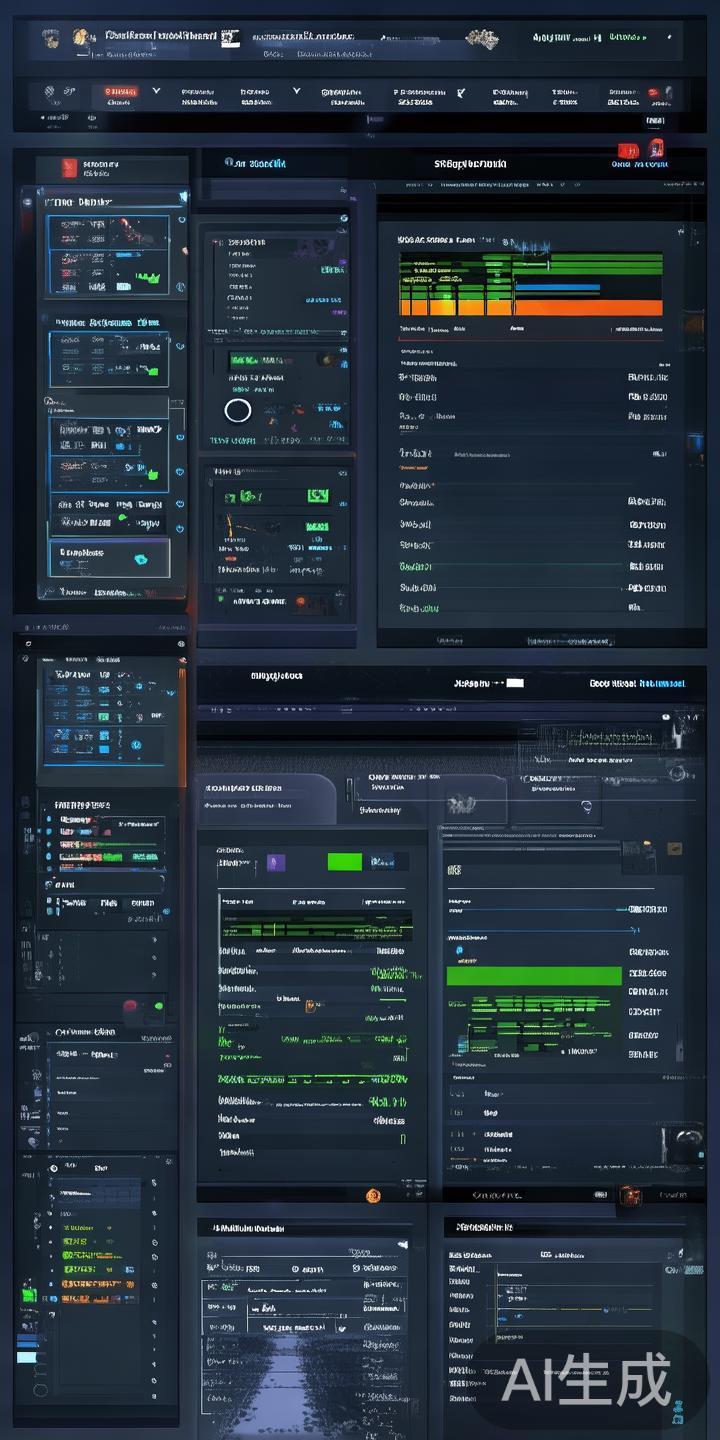Click the orange band of the stacked chart
The image size is (720, 1440).
tap(530, 308)
